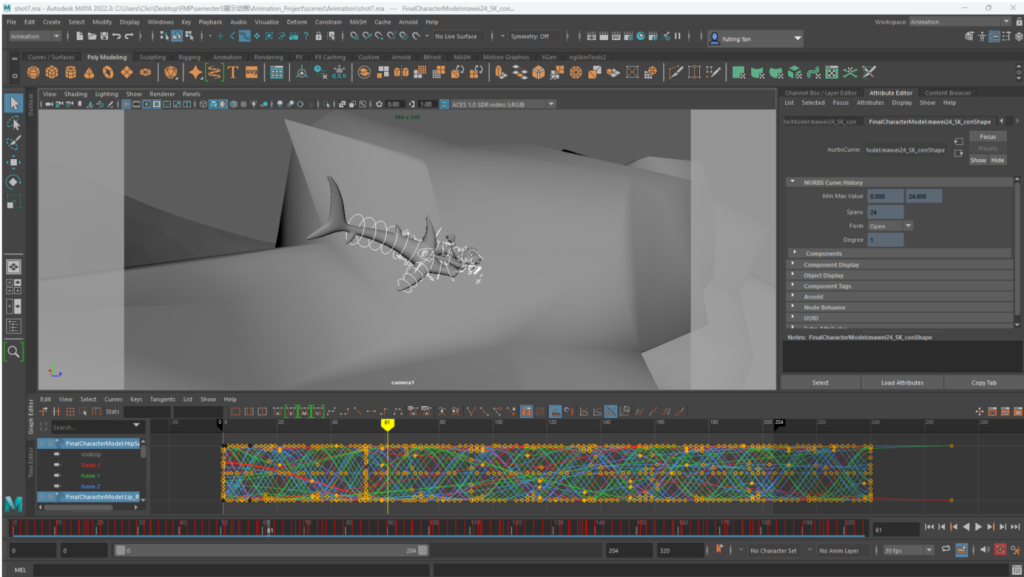Open the Form dropdown set to Open
This screenshot has height=577, width=1024.
tap(889, 226)
